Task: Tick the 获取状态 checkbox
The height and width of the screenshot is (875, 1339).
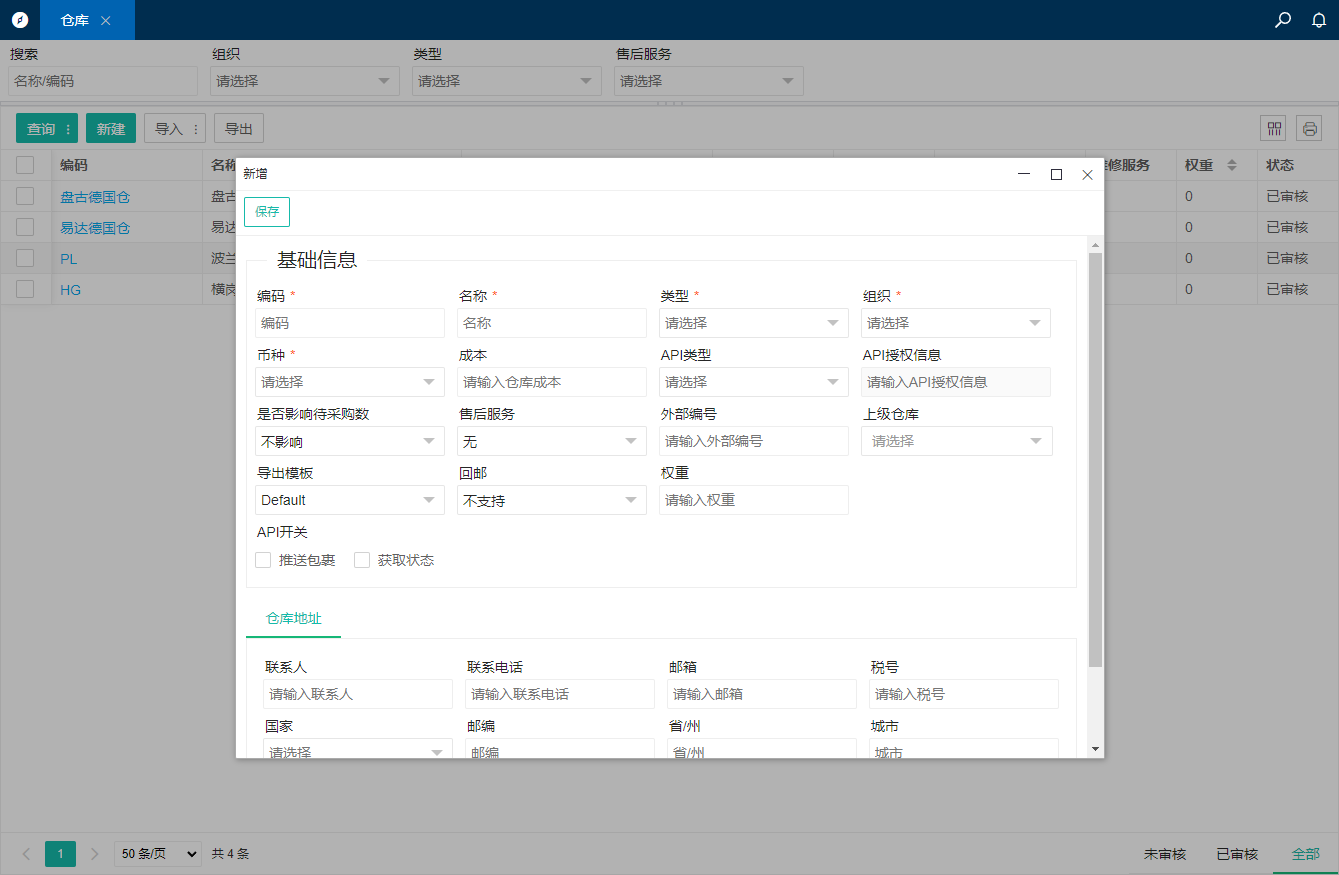Action: 362,560
